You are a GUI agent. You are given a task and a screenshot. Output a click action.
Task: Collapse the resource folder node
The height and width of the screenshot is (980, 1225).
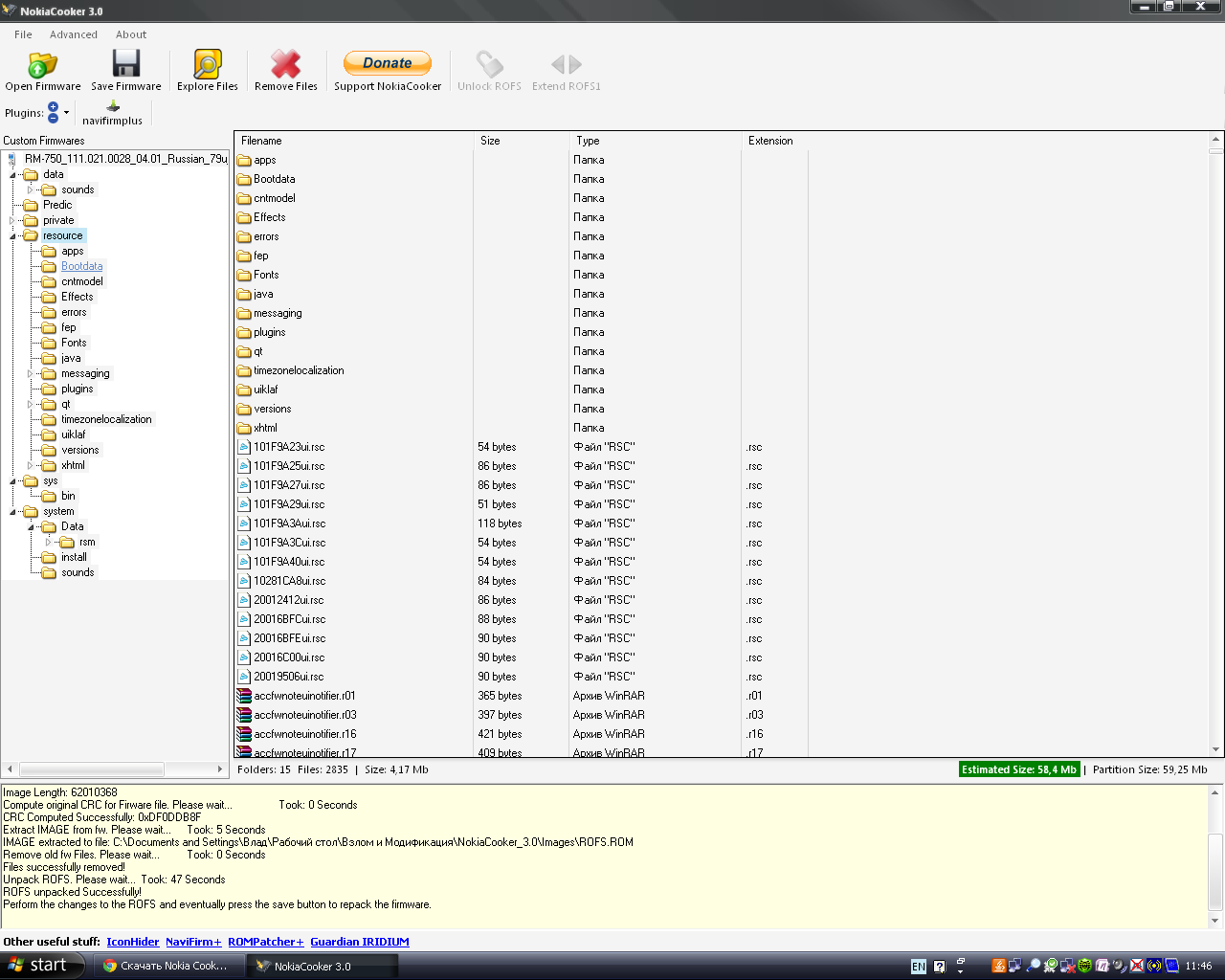click(12, 236)
